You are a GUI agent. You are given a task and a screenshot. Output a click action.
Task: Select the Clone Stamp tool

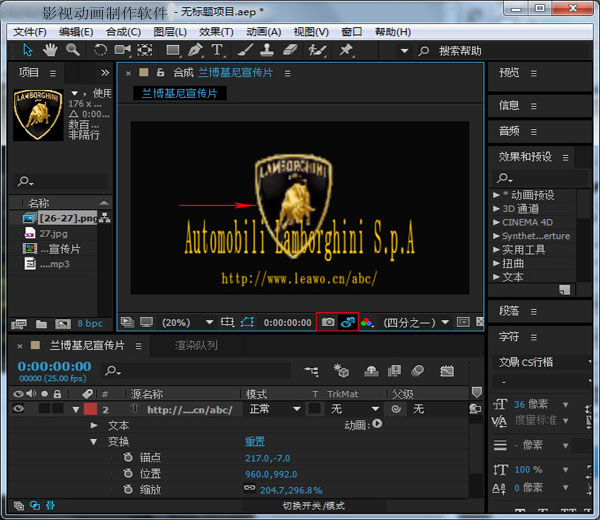[267, 50]
